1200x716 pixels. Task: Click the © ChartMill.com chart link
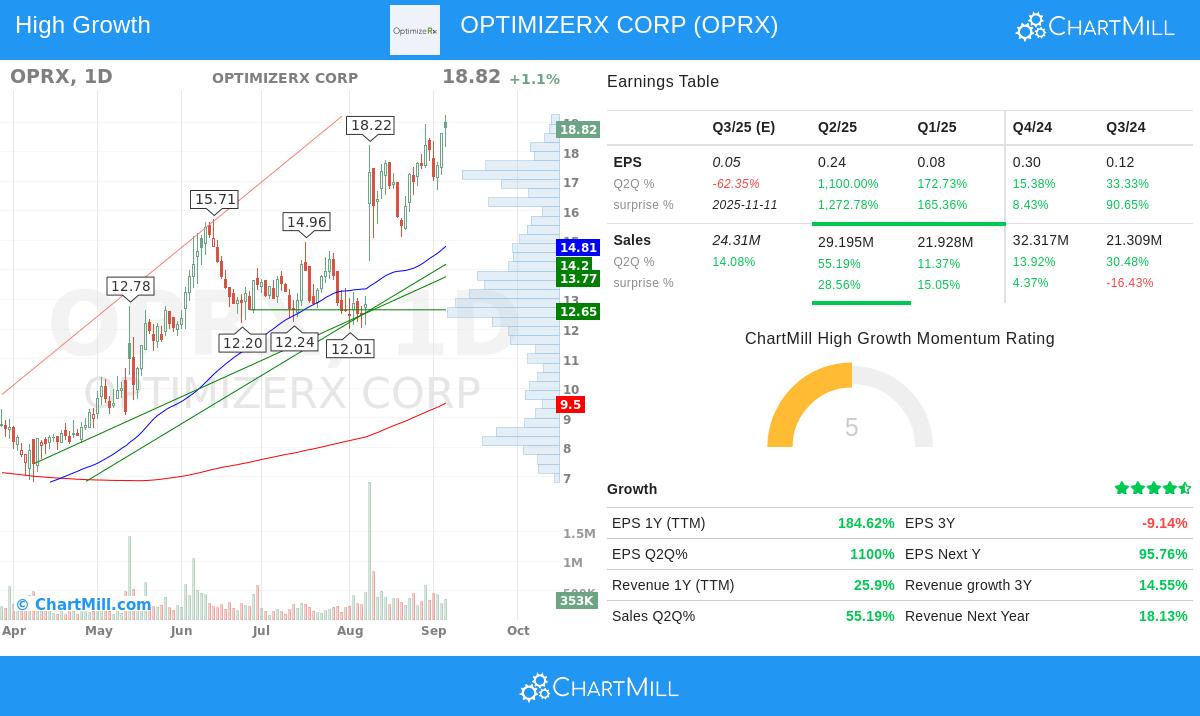click(x=83, y=604)
